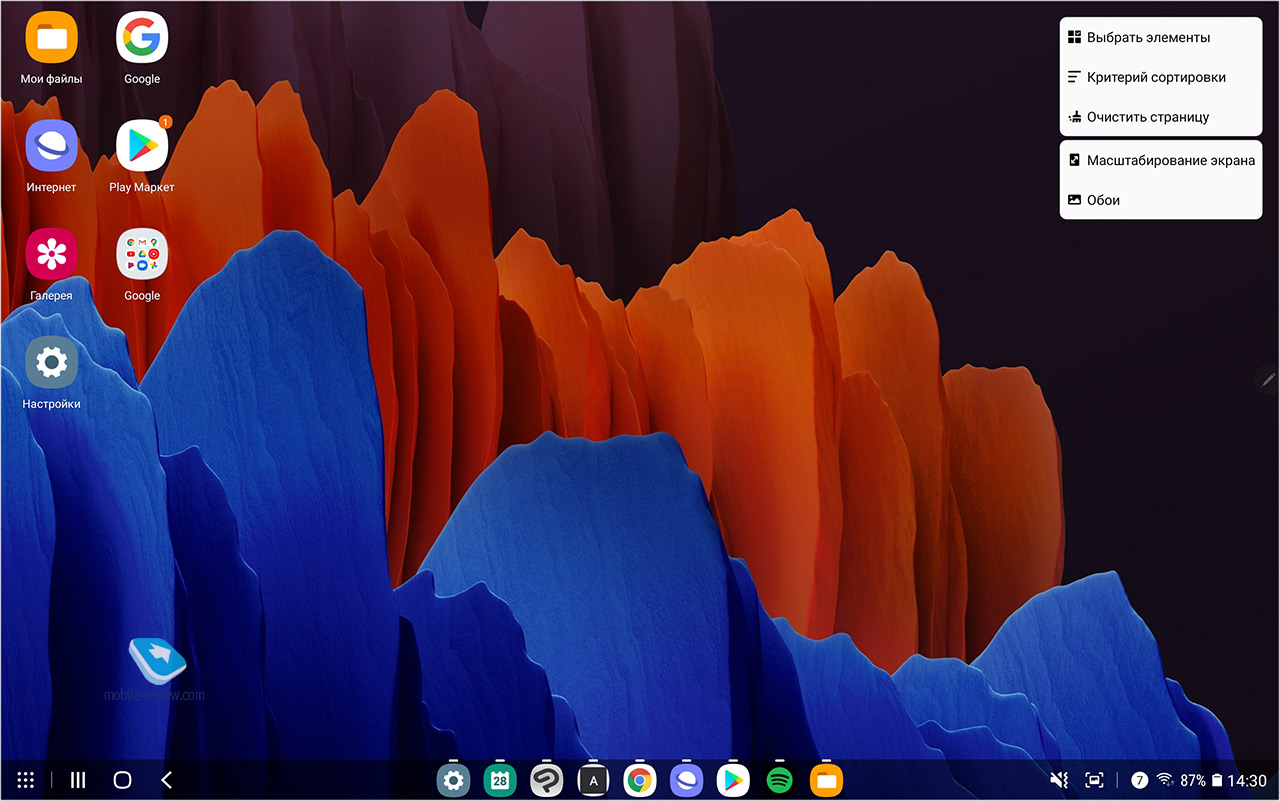Open the Google apps folder
1280x801 pixels.
point(142,255)
